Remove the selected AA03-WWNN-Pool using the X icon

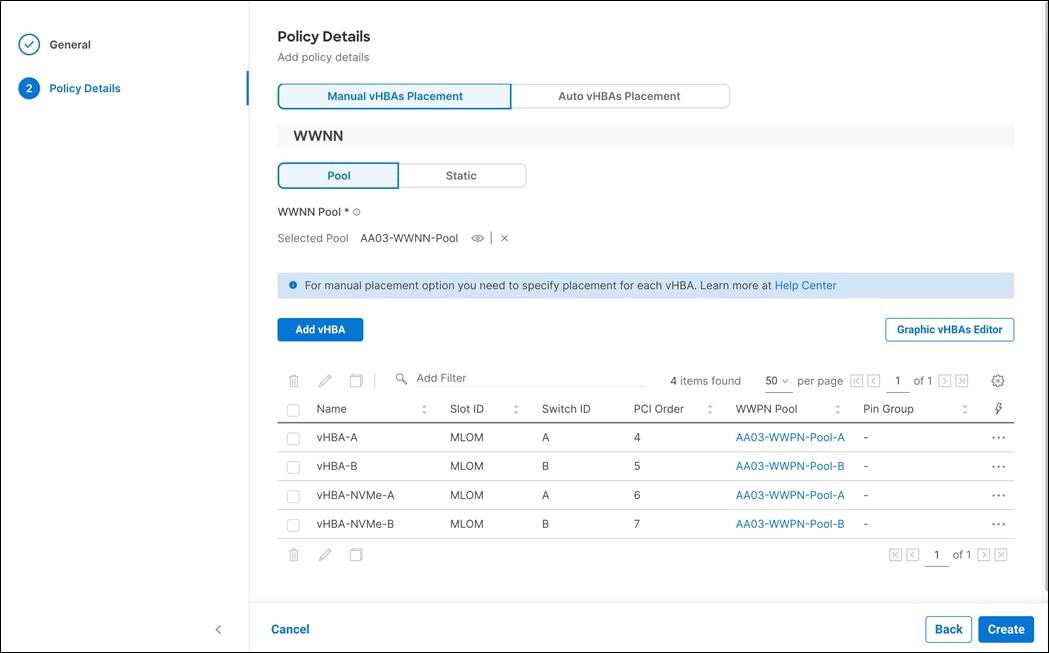(x=504, y=238)
